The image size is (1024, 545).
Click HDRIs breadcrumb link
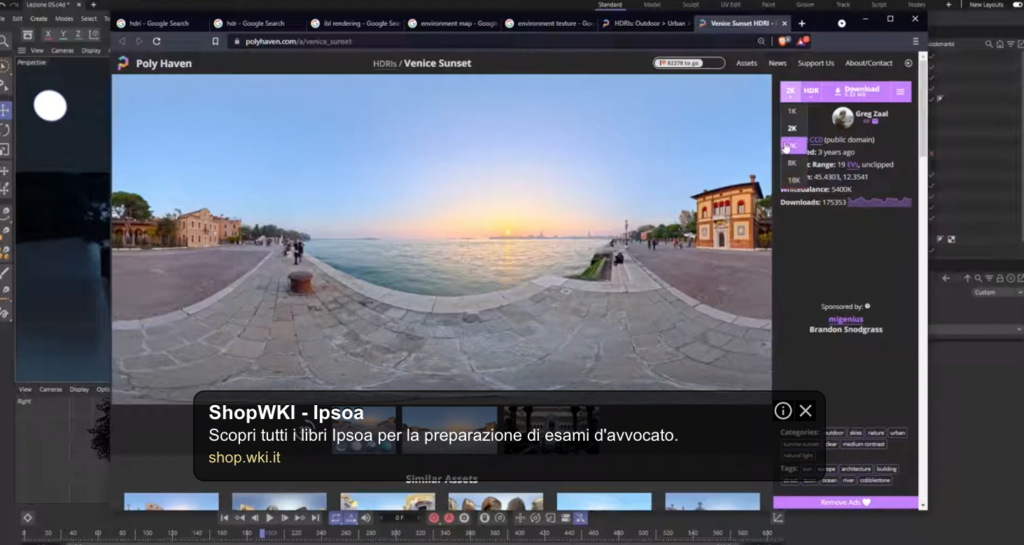(385, 63)
